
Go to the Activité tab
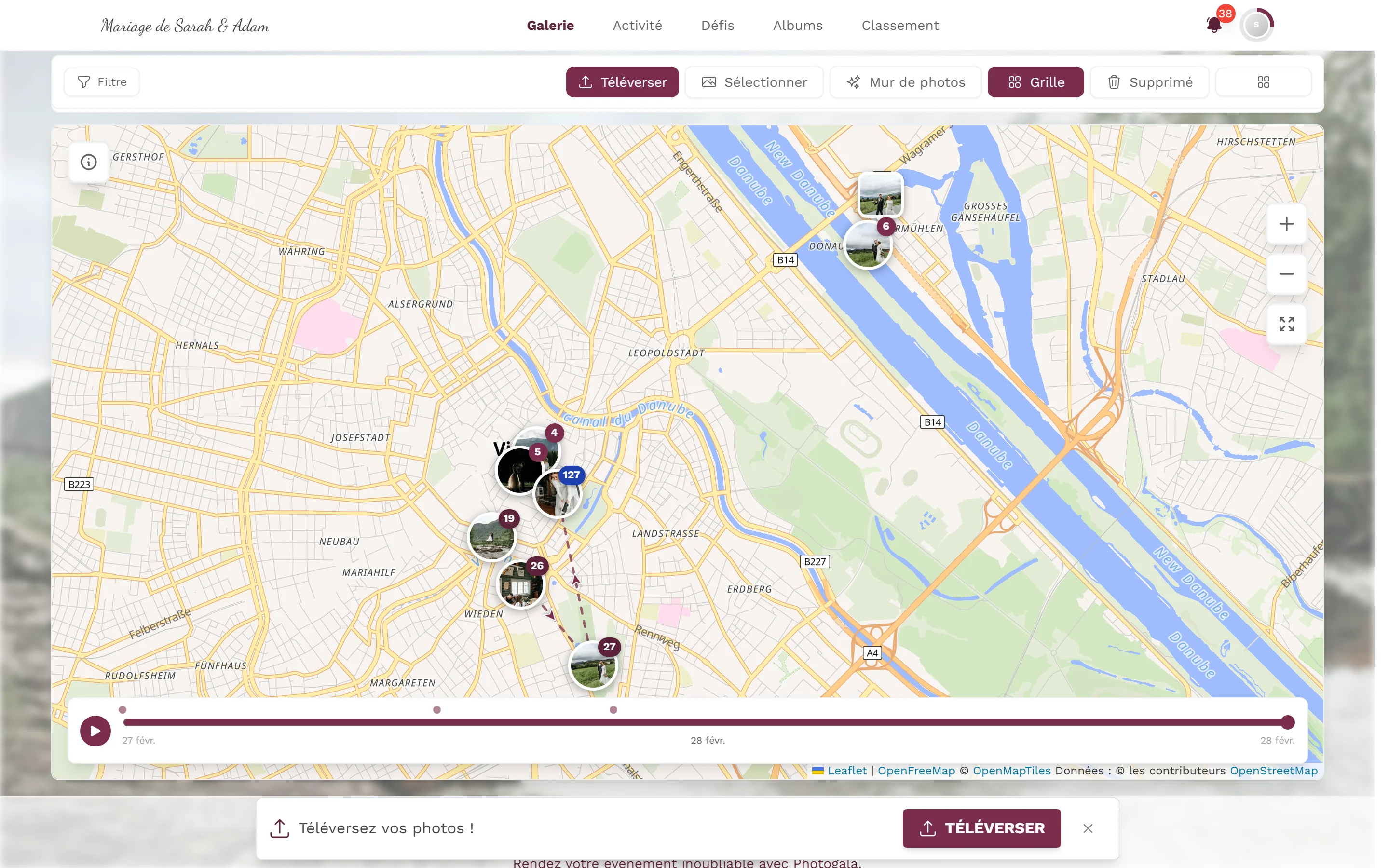point(637,25)
